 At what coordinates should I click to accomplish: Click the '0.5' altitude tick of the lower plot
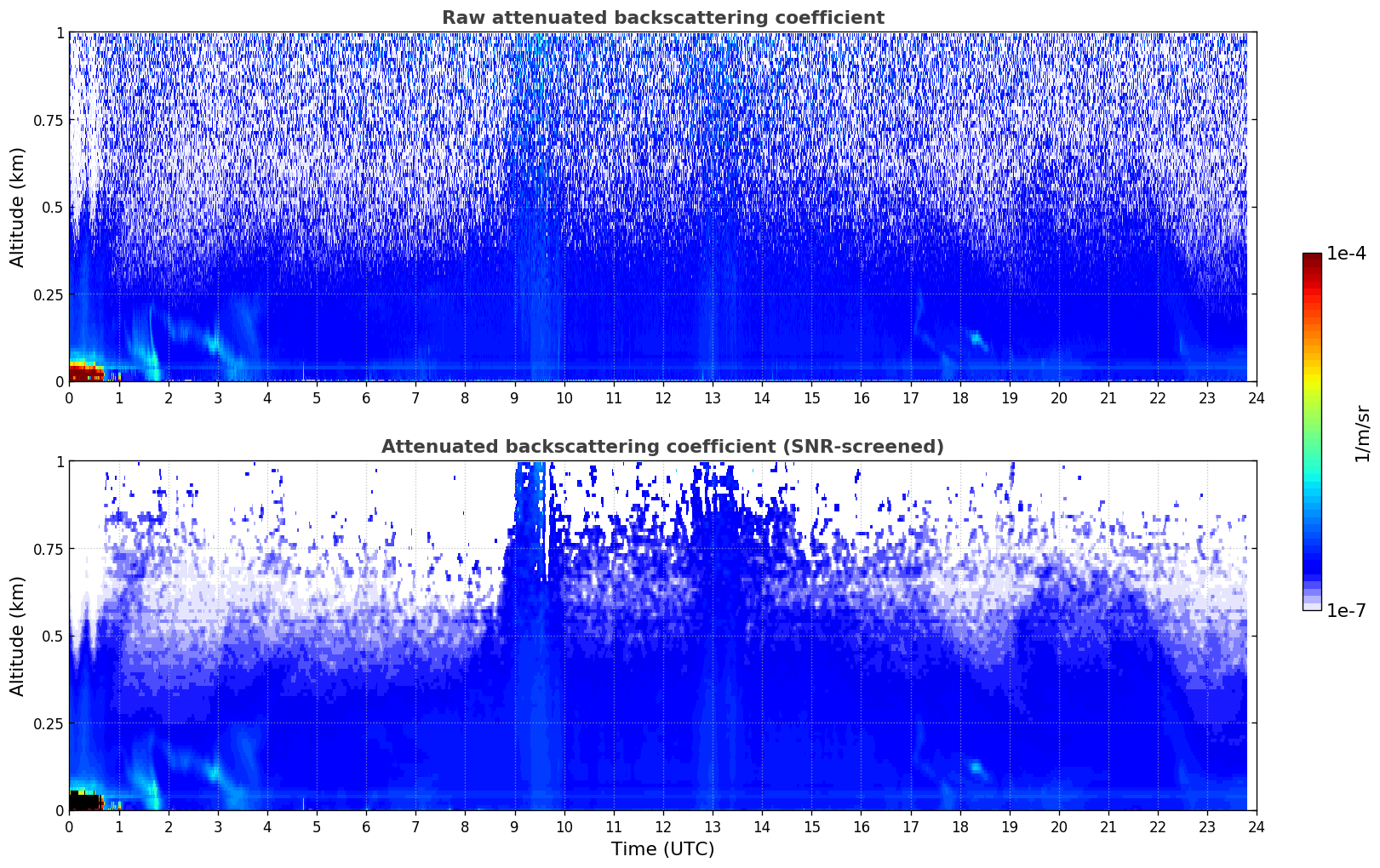click(53, 636)
